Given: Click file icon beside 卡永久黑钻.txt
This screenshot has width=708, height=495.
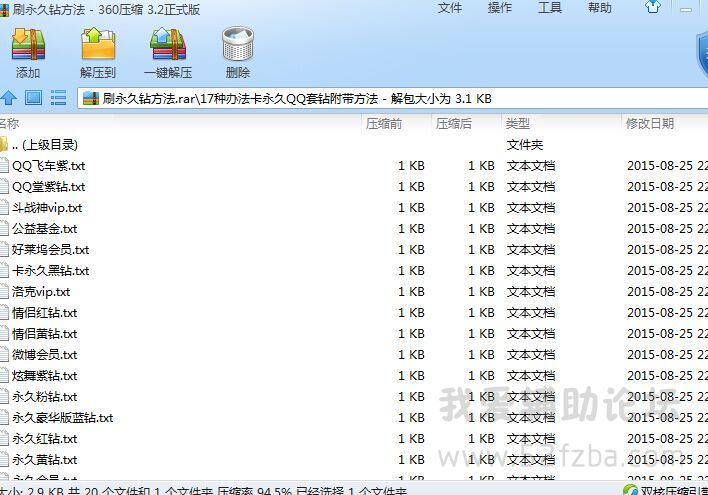Looking at the screenshot, I should point(4,271).
